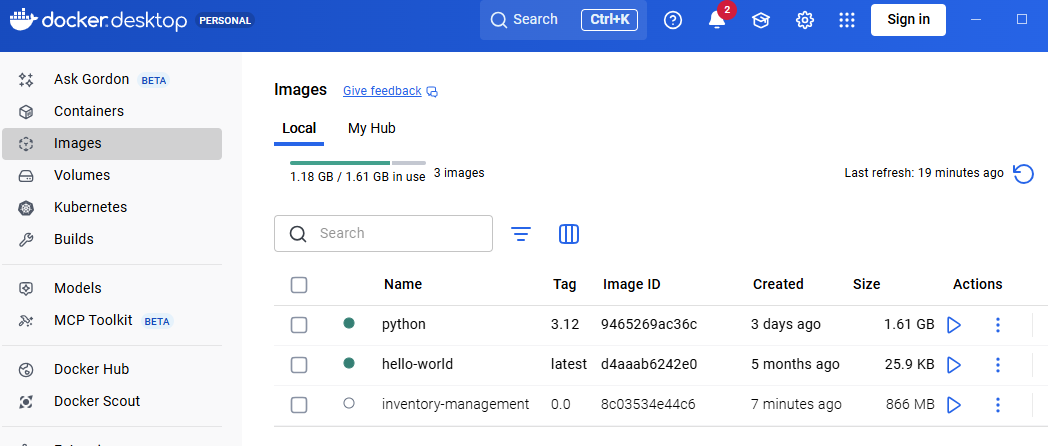Run the inventory-management image
Screen dimensions: 1048x446
(x=954, y=405)
